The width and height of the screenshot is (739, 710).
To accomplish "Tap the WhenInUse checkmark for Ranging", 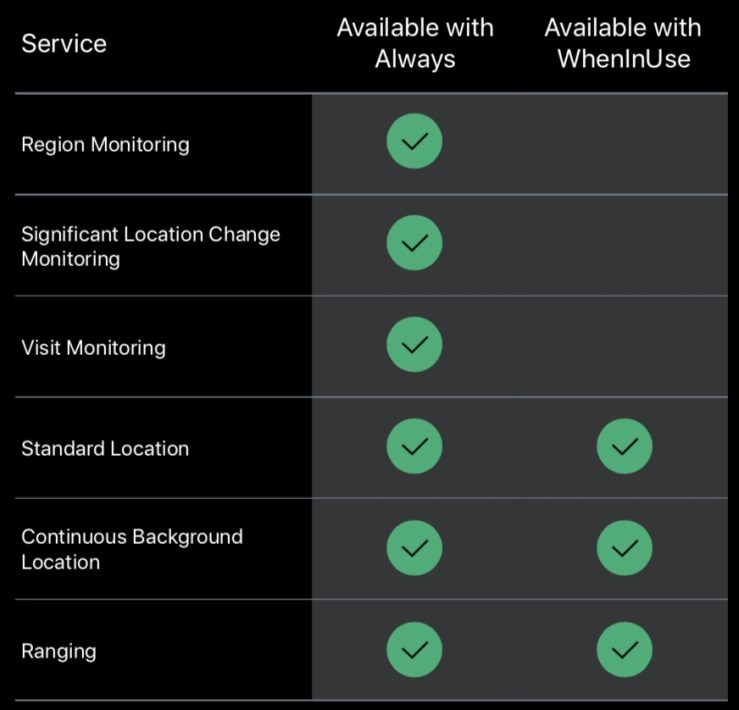I will [x=624, y=650].
